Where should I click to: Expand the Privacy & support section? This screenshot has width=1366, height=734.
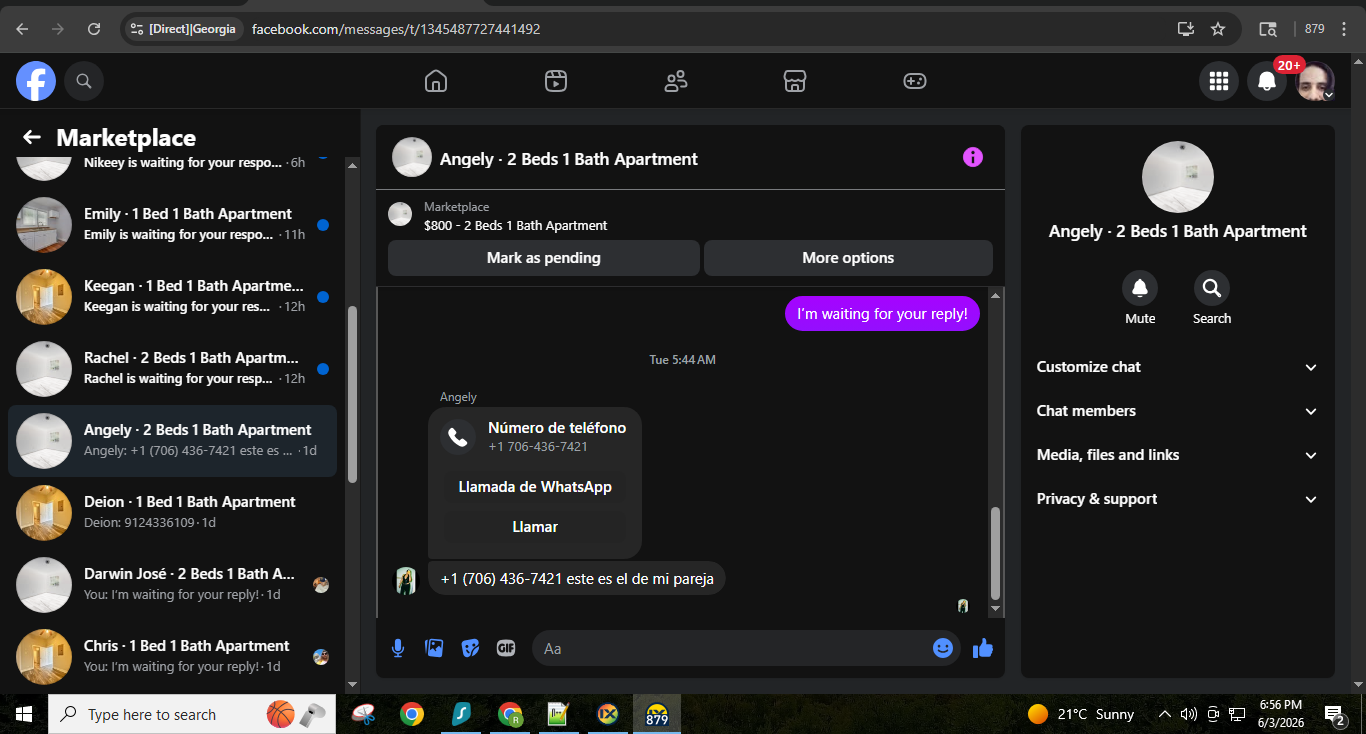click(x=1178, y=499)
